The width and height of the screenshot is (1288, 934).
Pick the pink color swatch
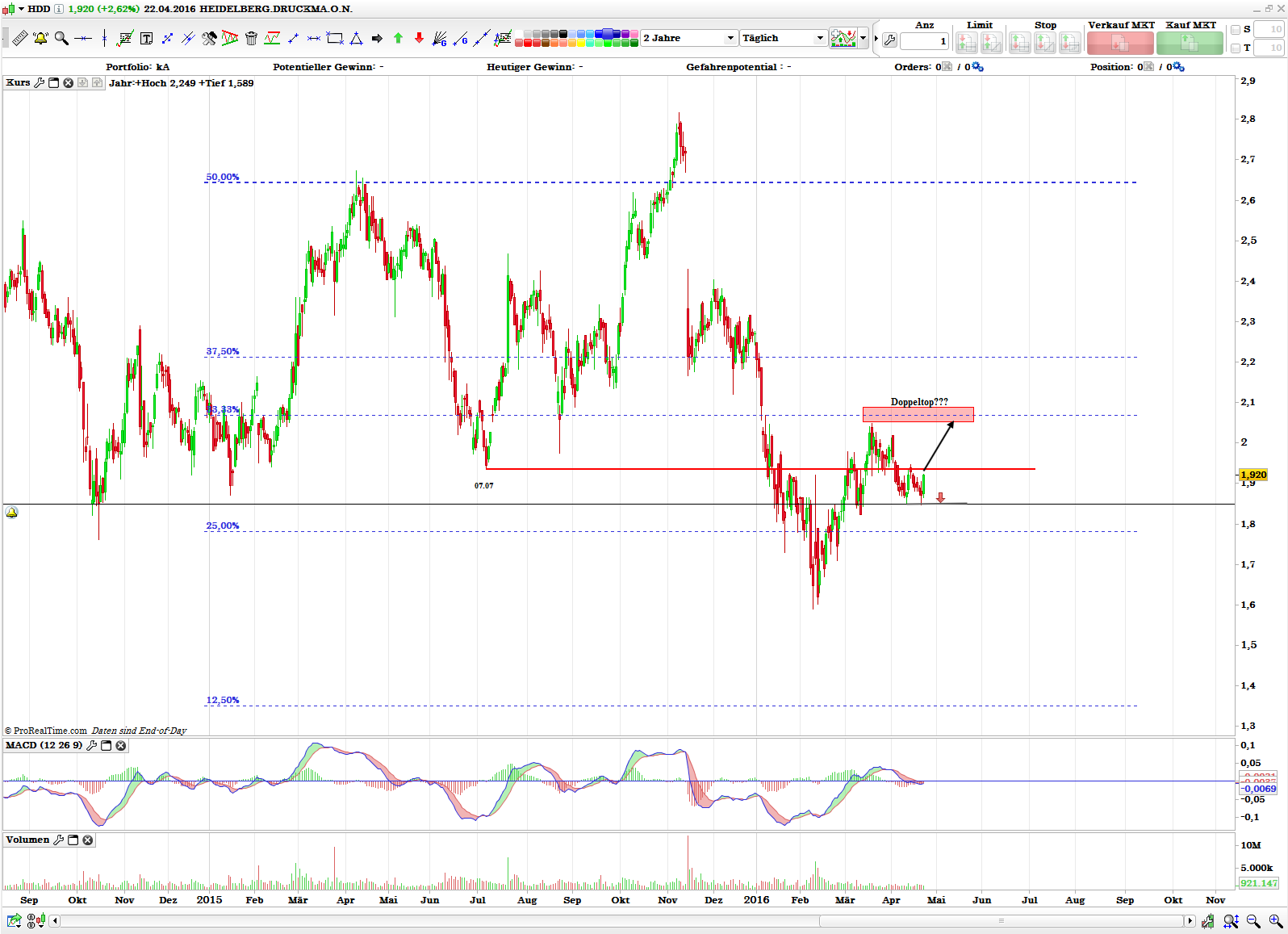tap(635, 34)
